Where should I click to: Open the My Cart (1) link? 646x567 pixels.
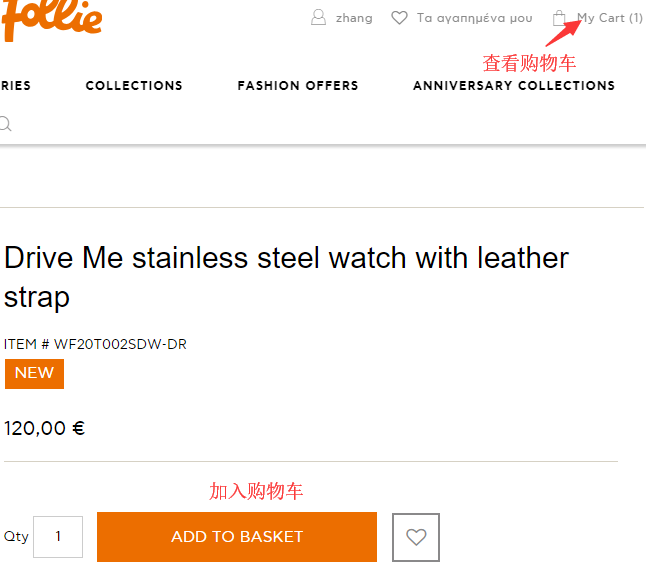pos(610,18)
